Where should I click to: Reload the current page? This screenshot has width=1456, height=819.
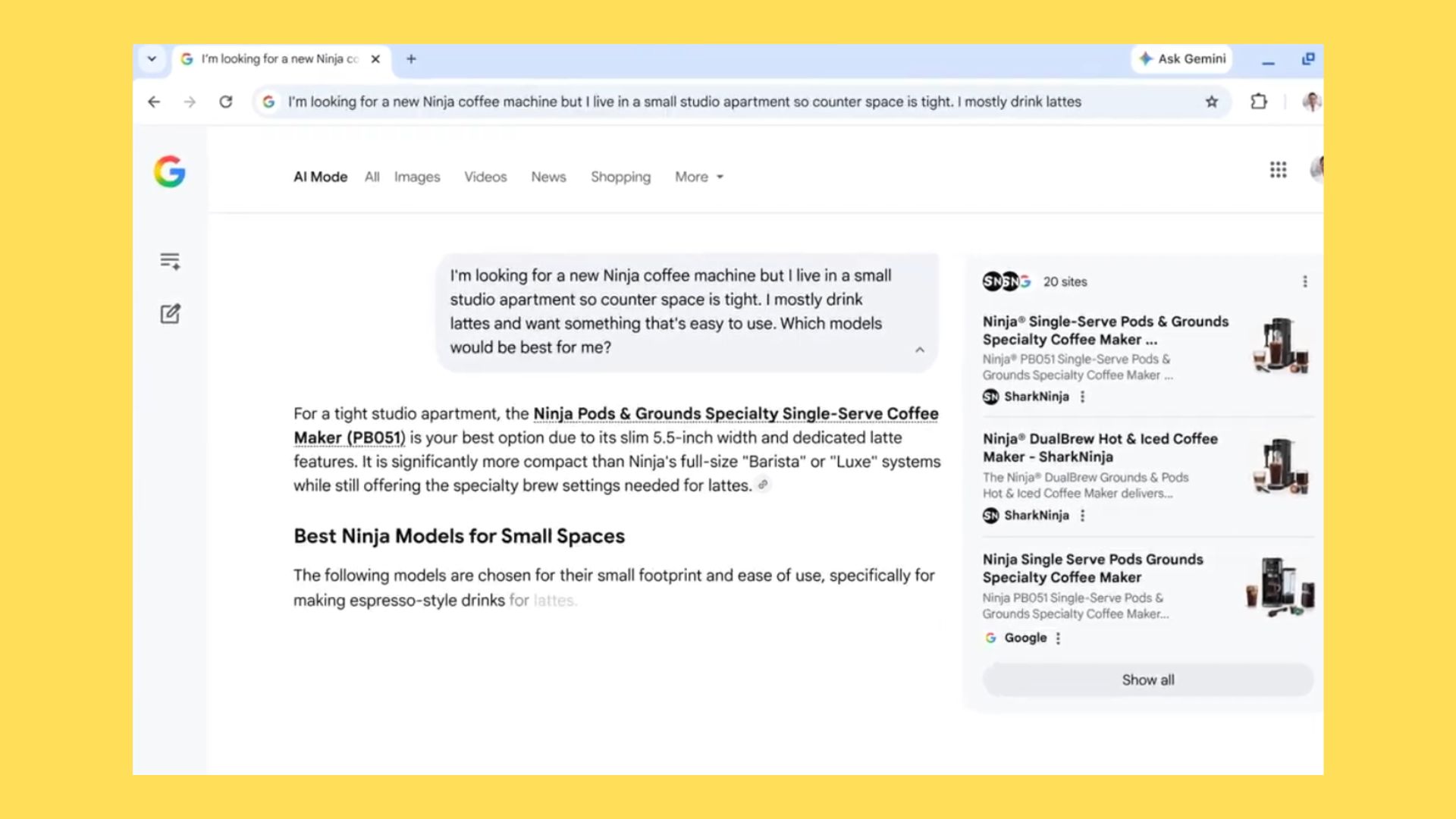coord(226,102)
